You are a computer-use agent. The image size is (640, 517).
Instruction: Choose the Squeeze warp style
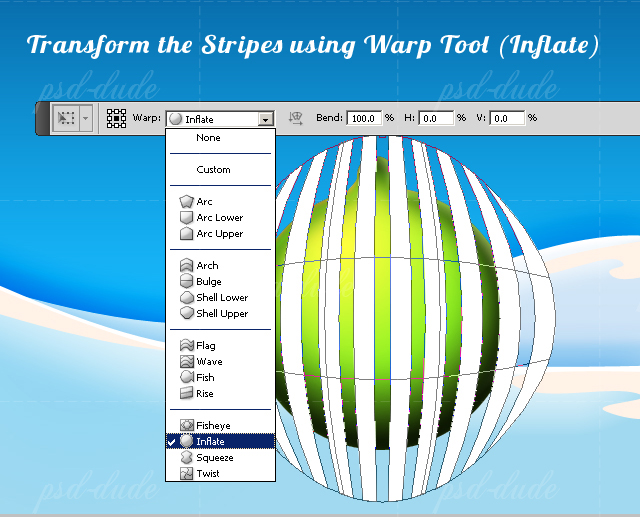tap(220, 458)
